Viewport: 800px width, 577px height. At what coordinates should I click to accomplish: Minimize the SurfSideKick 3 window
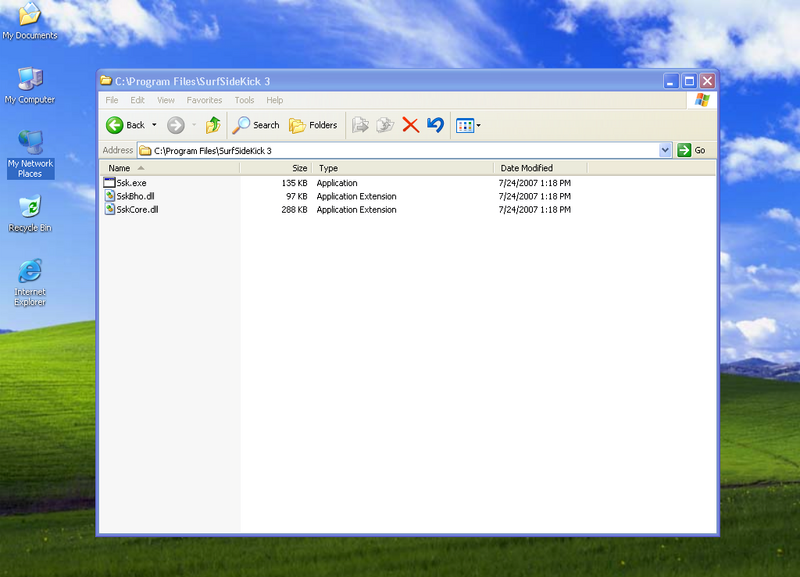671,81
